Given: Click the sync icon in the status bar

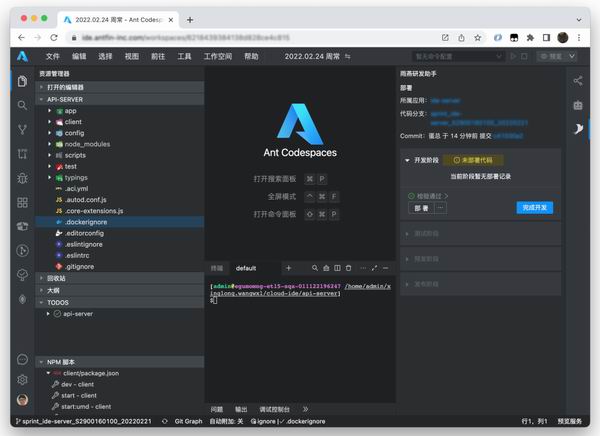Looking at the screenshot, I should pyautogui.click(x=165, y=421).
